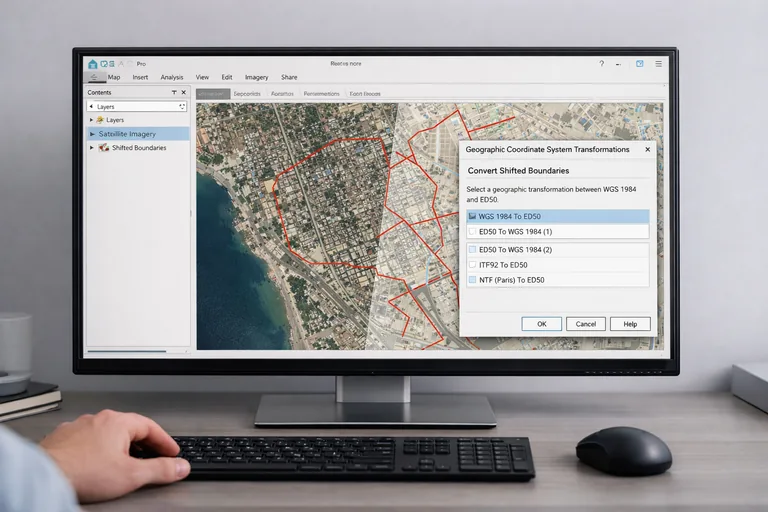Screen dimensions: 768x512
Task: Close the Contents pane
Action: pyautogui.click(x=184, y=92)
